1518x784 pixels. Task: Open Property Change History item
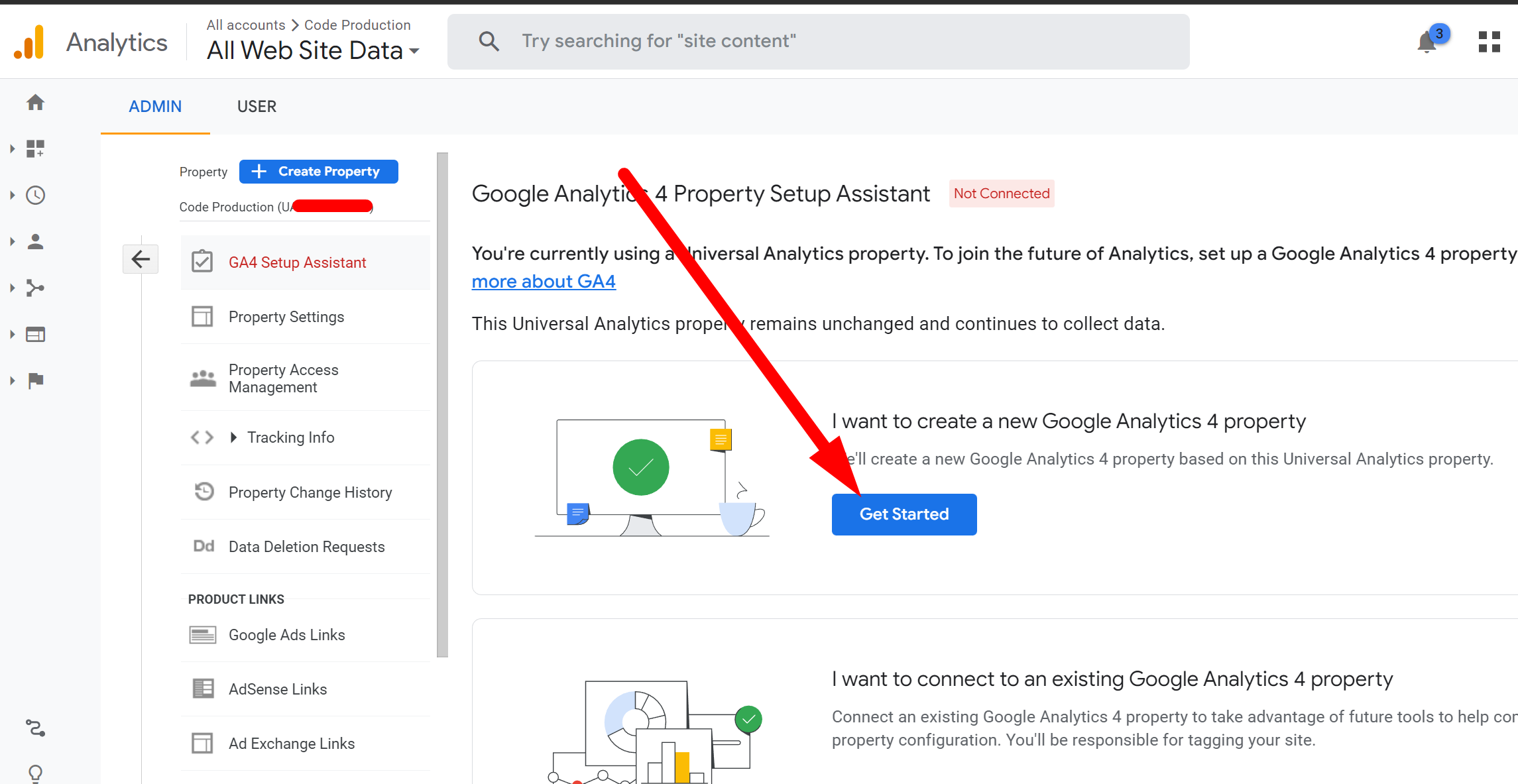[x=305, y=492]
